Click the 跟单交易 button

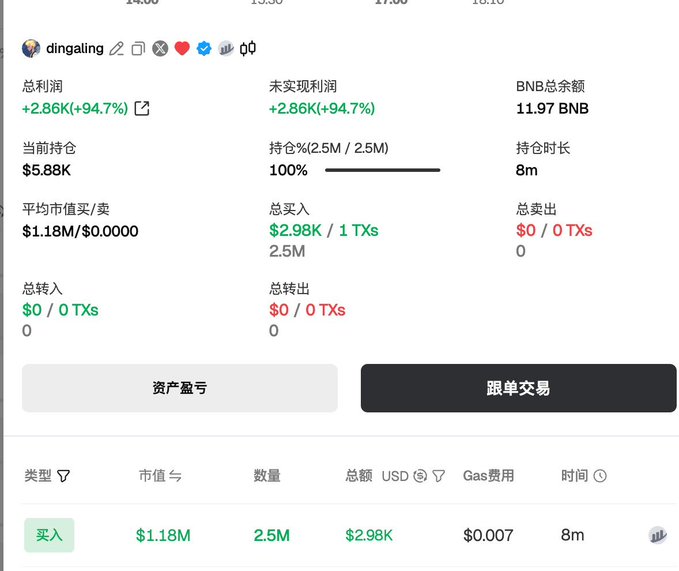click(518, 388)
